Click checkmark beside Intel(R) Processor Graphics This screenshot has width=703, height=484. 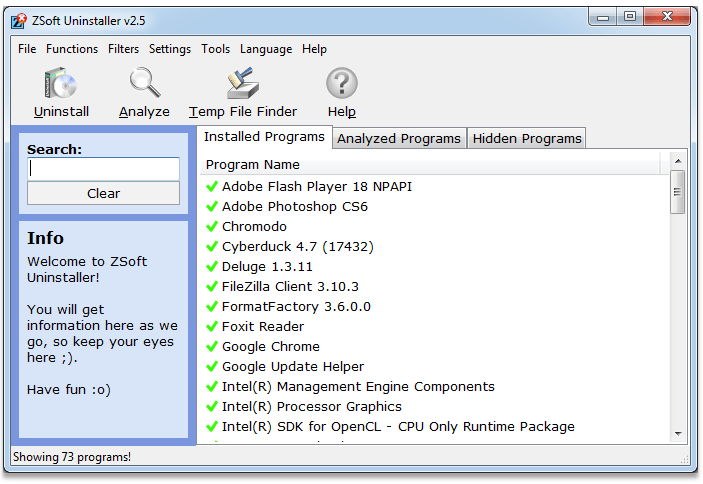pos(212,406)
